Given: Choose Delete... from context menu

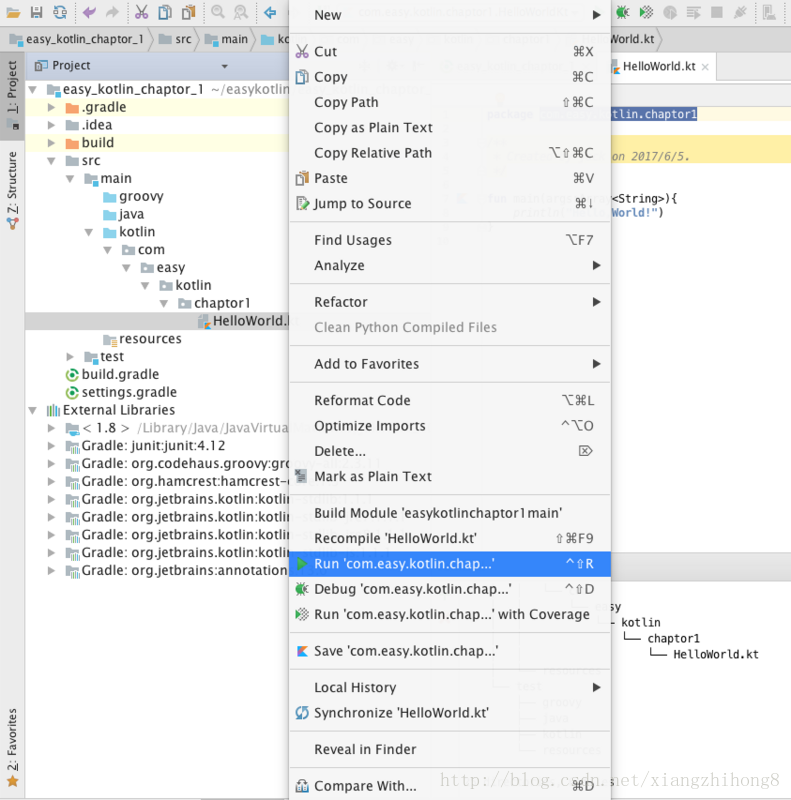Looking at the screenshot, I should coord(450,451).
